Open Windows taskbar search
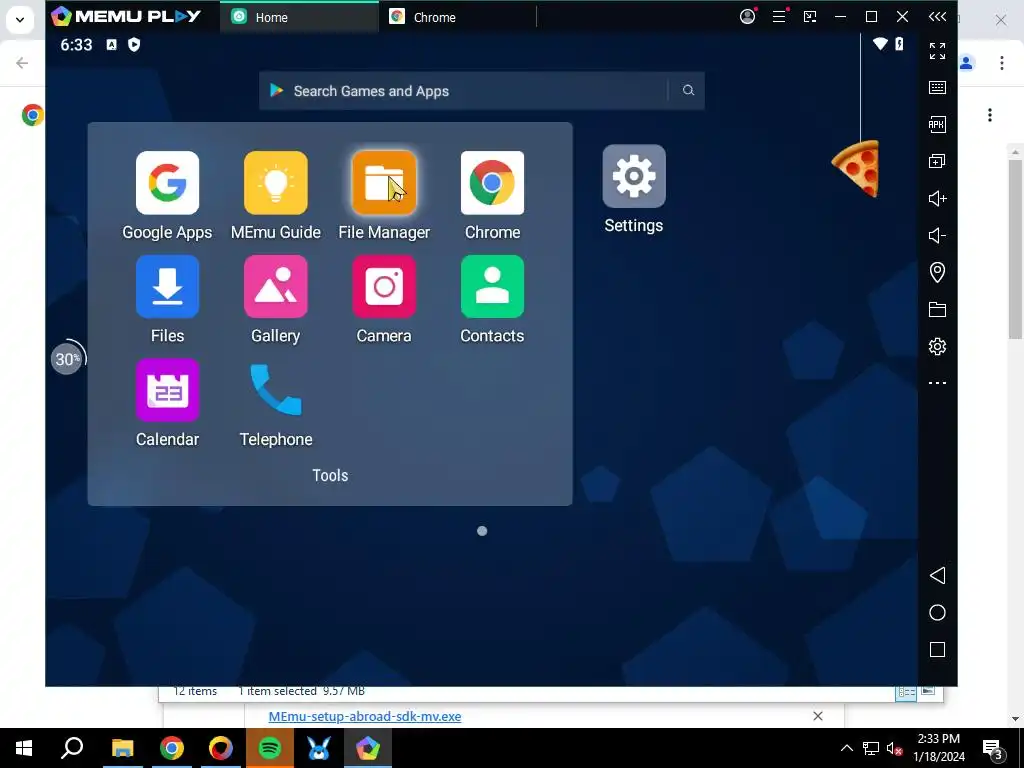This screenshot has width=1024, height=768. (x=72, y=748)
